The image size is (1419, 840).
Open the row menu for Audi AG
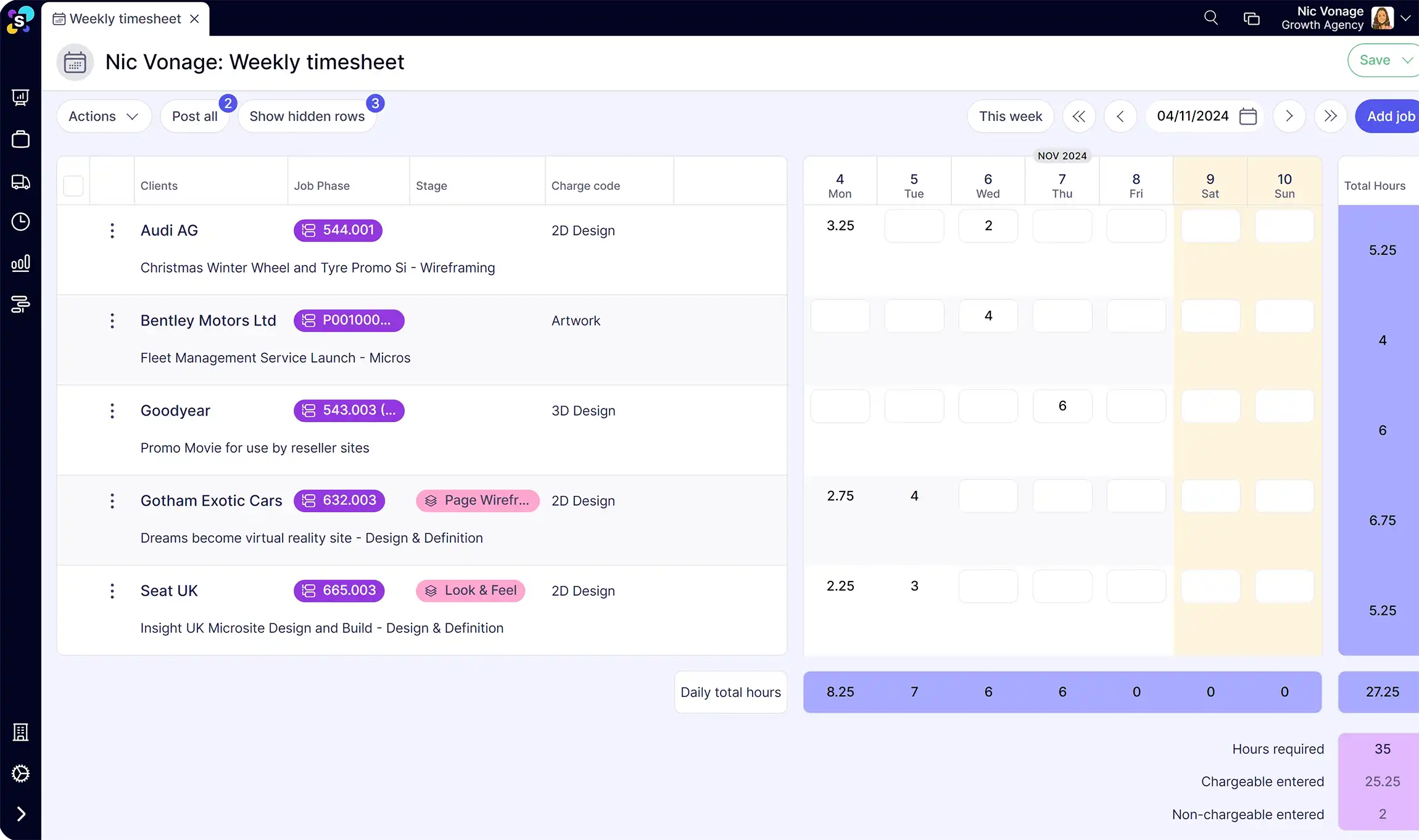112,231
